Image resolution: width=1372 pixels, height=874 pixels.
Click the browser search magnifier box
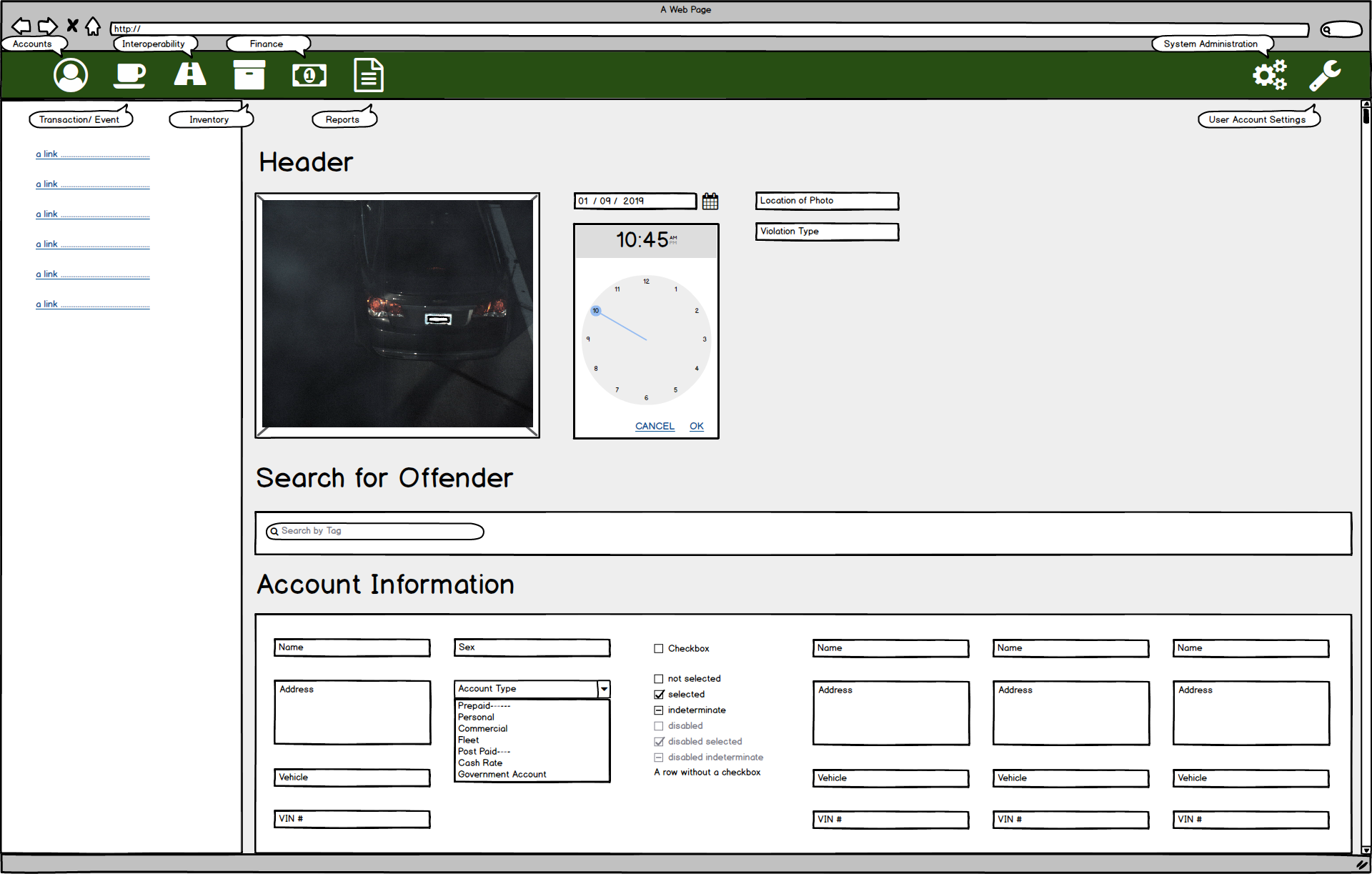[1341, 29]
